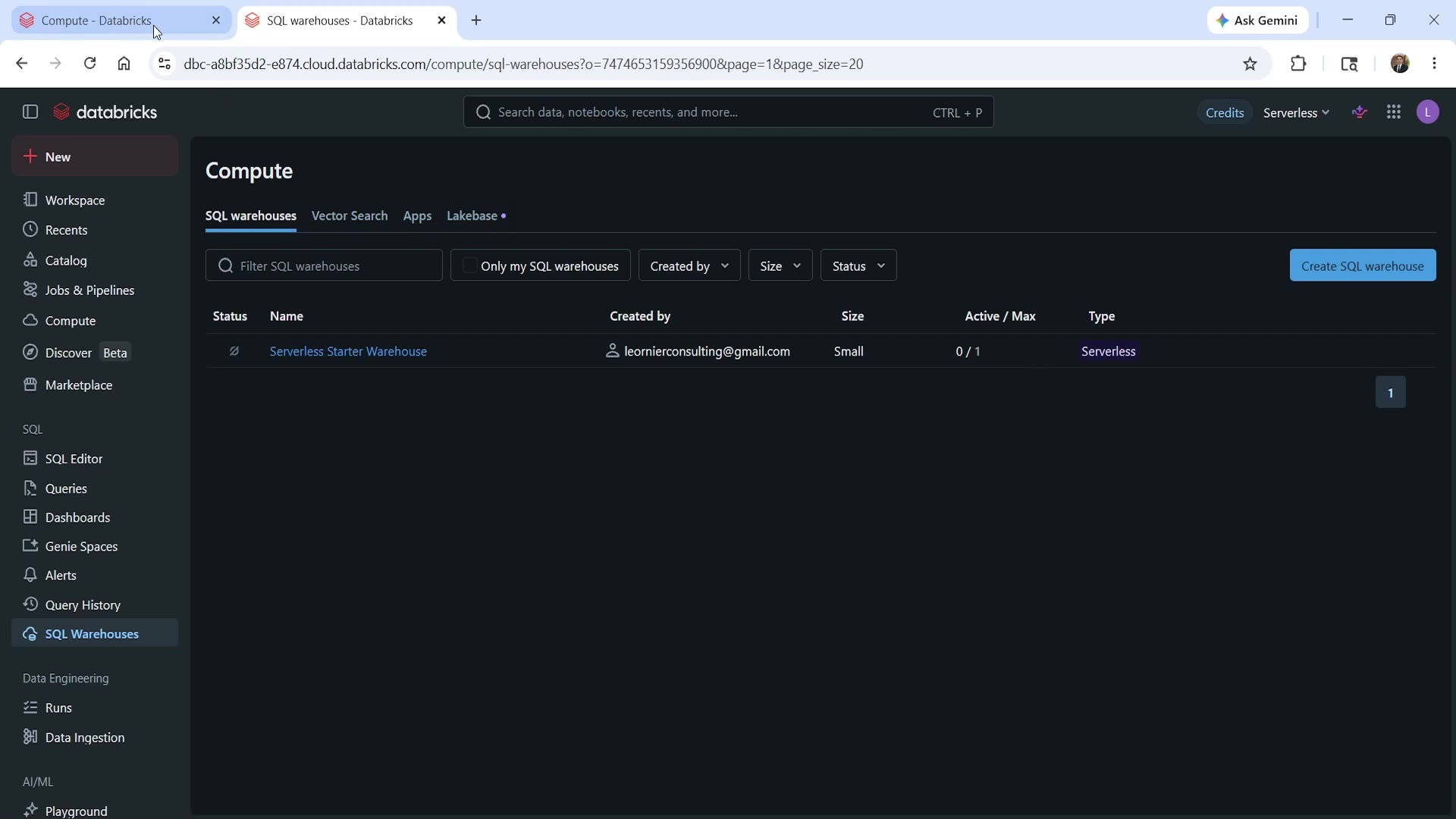Reload the page
The width and height of the screenshot is (1456, 819).
[89, 64]
